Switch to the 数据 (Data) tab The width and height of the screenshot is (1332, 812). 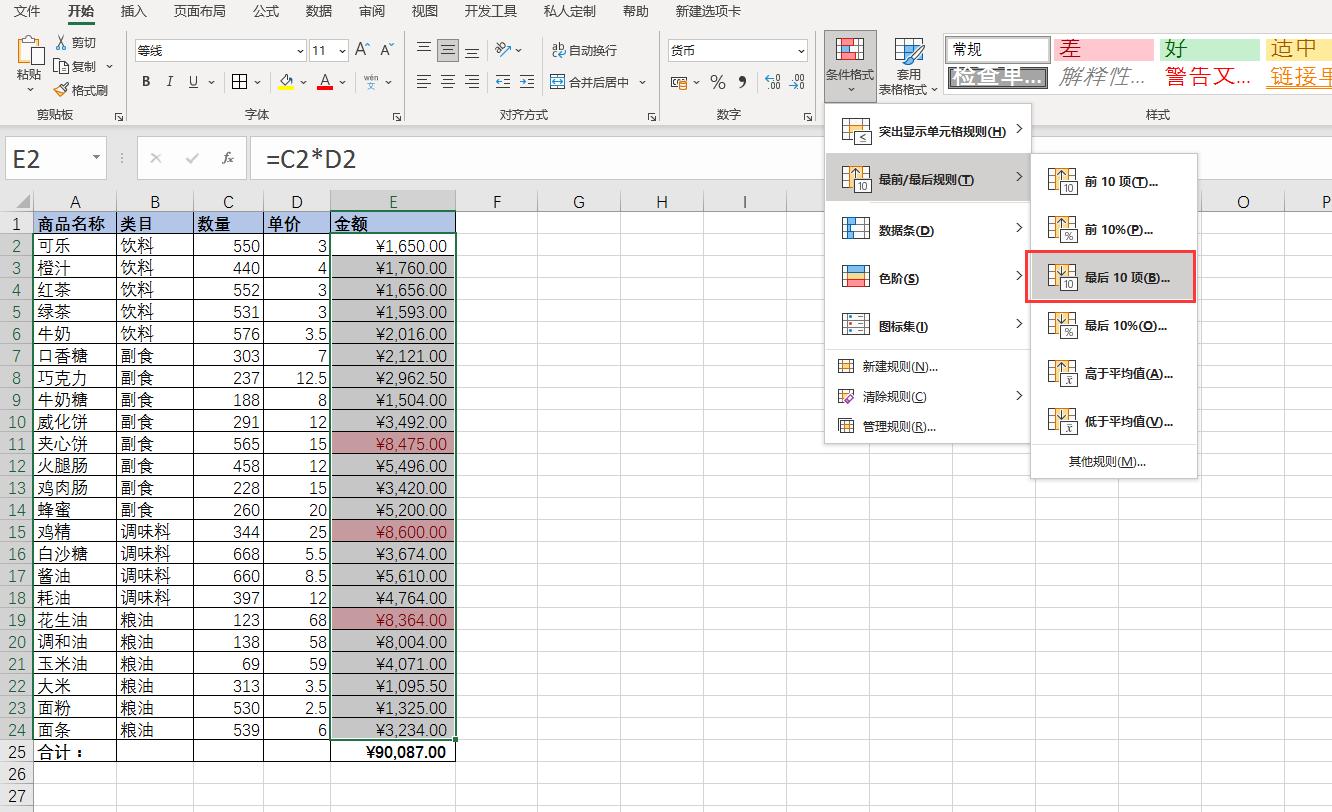319,11
